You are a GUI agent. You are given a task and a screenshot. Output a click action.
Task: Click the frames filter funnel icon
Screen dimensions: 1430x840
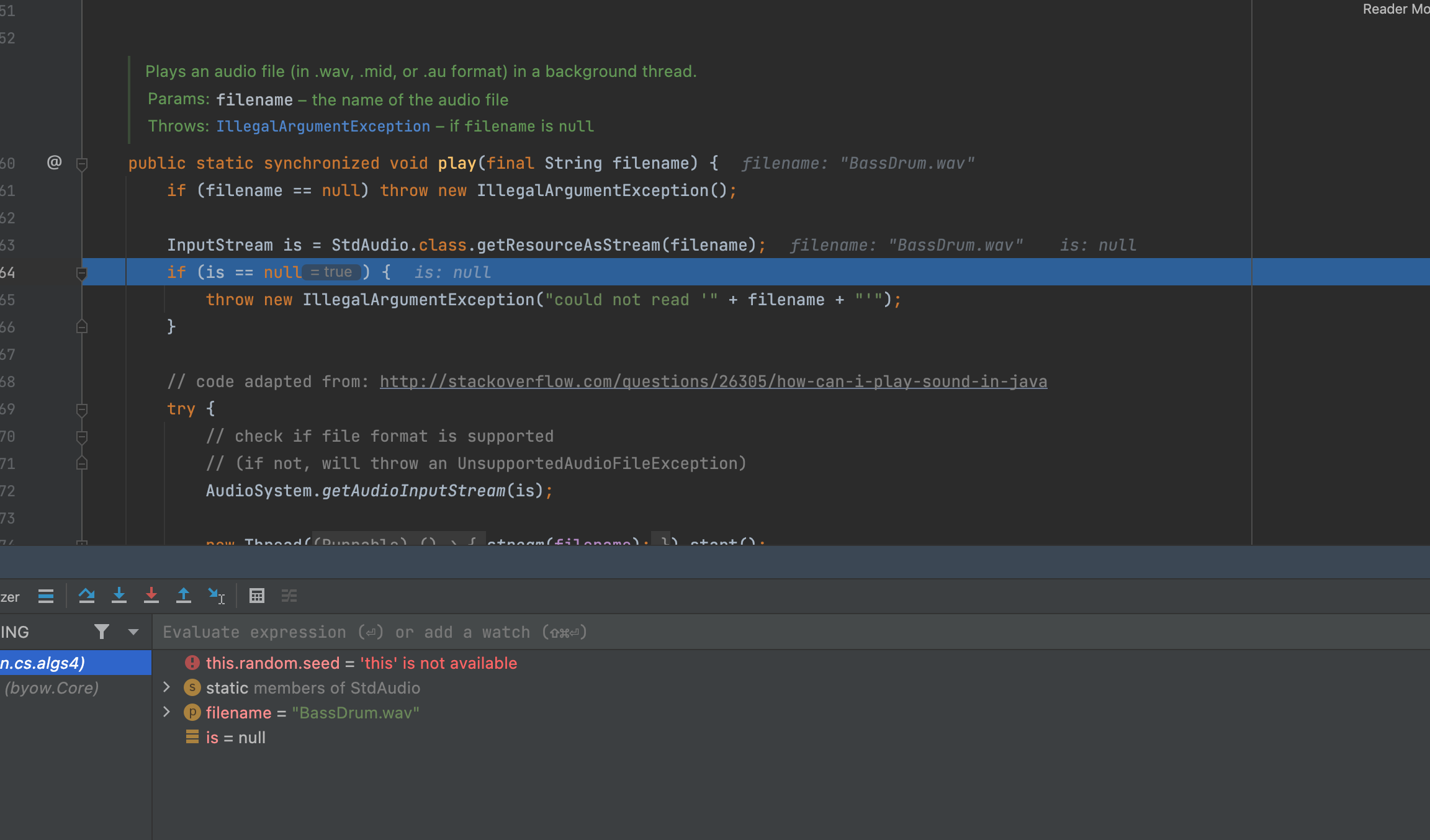(x=102, y=632)
